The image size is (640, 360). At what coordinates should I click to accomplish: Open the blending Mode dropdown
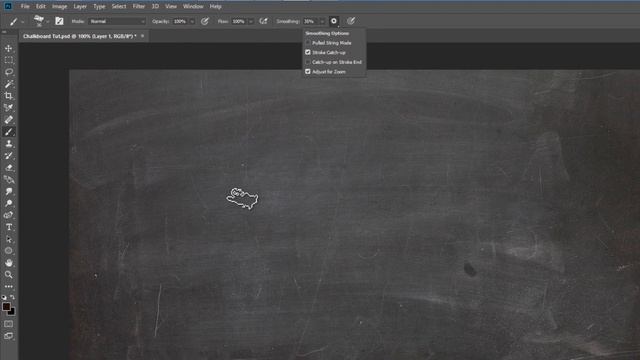(117, 21)
